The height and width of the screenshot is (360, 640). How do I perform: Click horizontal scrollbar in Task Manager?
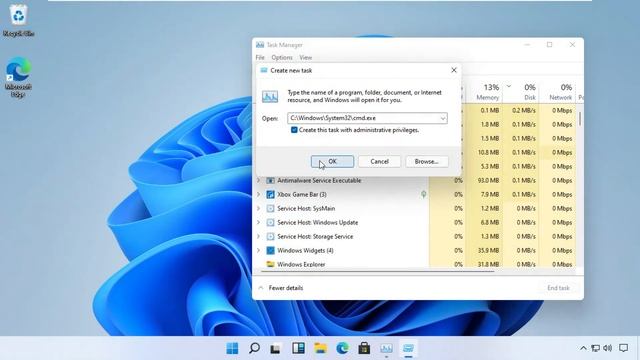click(378, 271)
